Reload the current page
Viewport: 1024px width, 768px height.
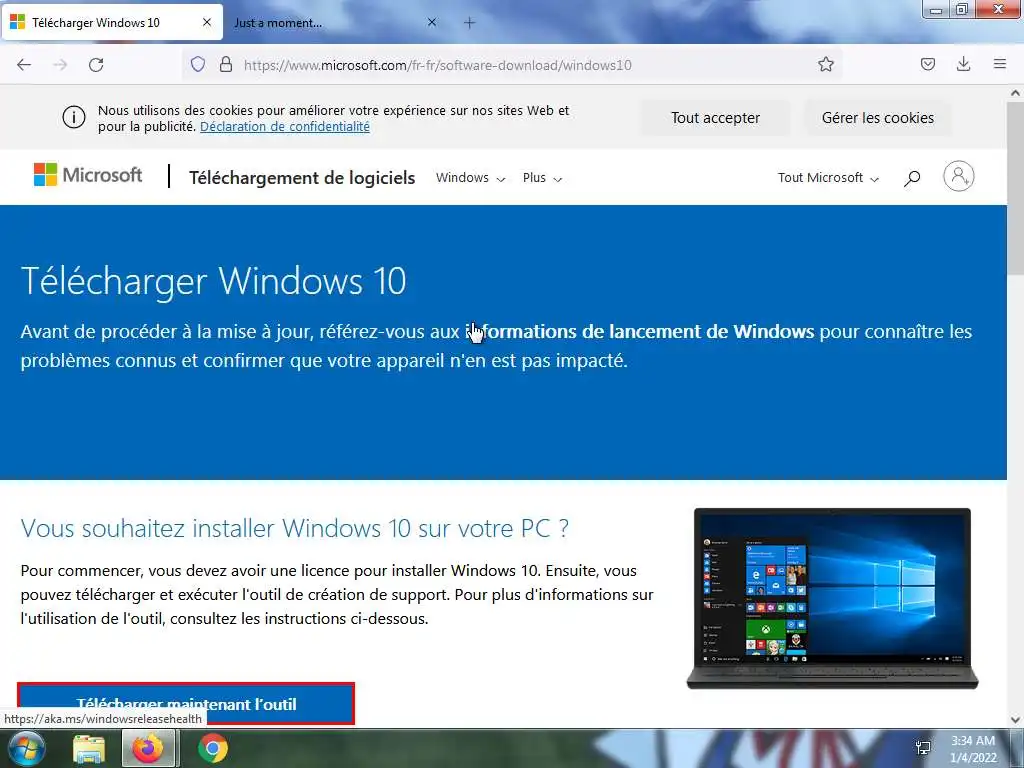(x=96, y=65)
